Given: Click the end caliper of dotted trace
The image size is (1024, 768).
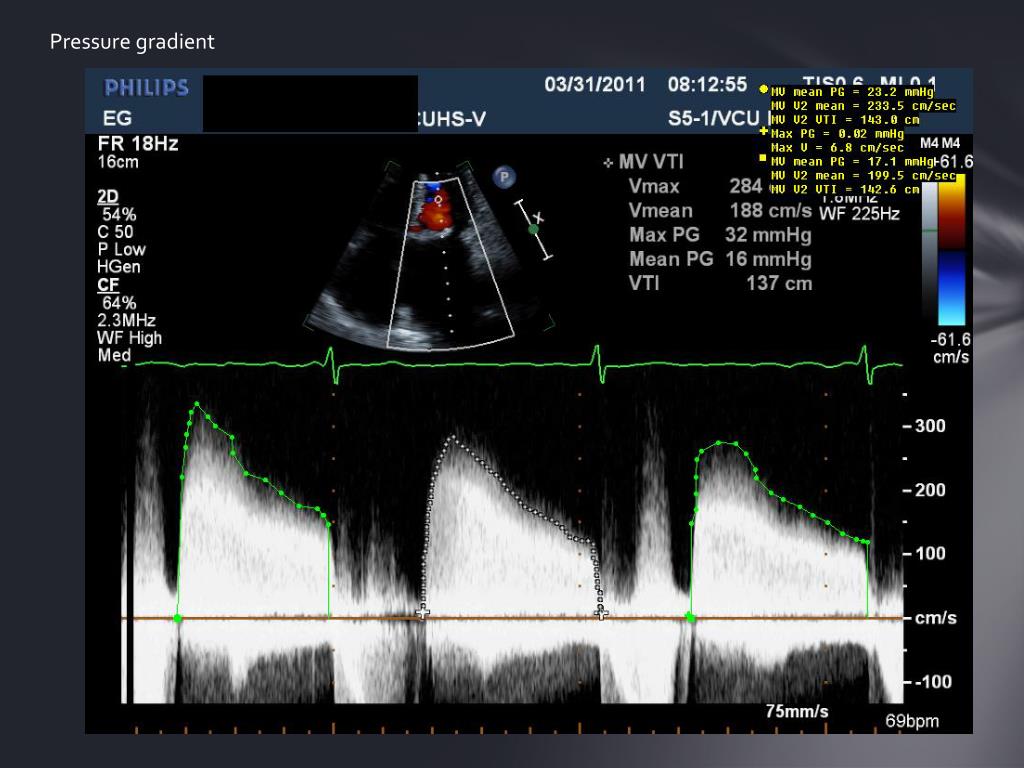Looking at the screenshot, I should click(x=601, y=612).
